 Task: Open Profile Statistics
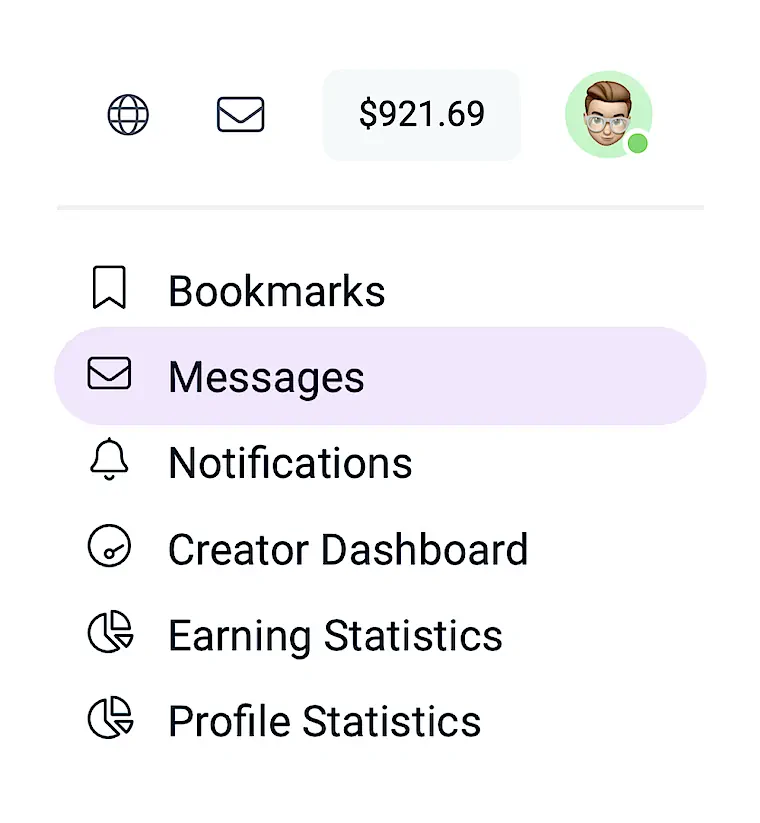(324, 721)
